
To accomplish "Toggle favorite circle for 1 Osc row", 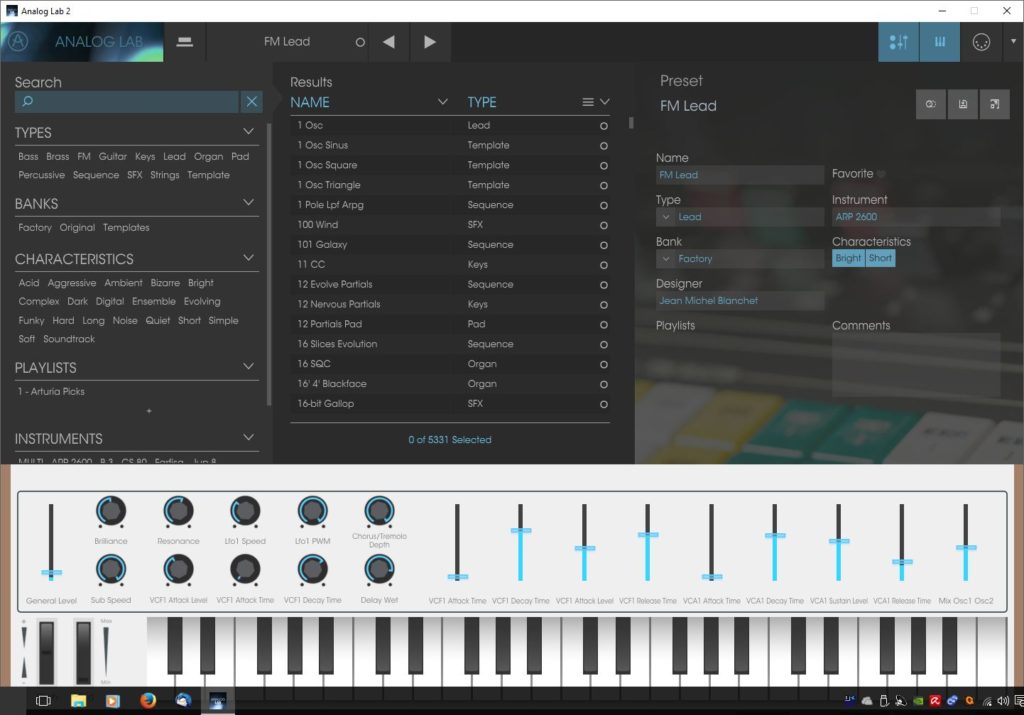I will click(603, 126).
